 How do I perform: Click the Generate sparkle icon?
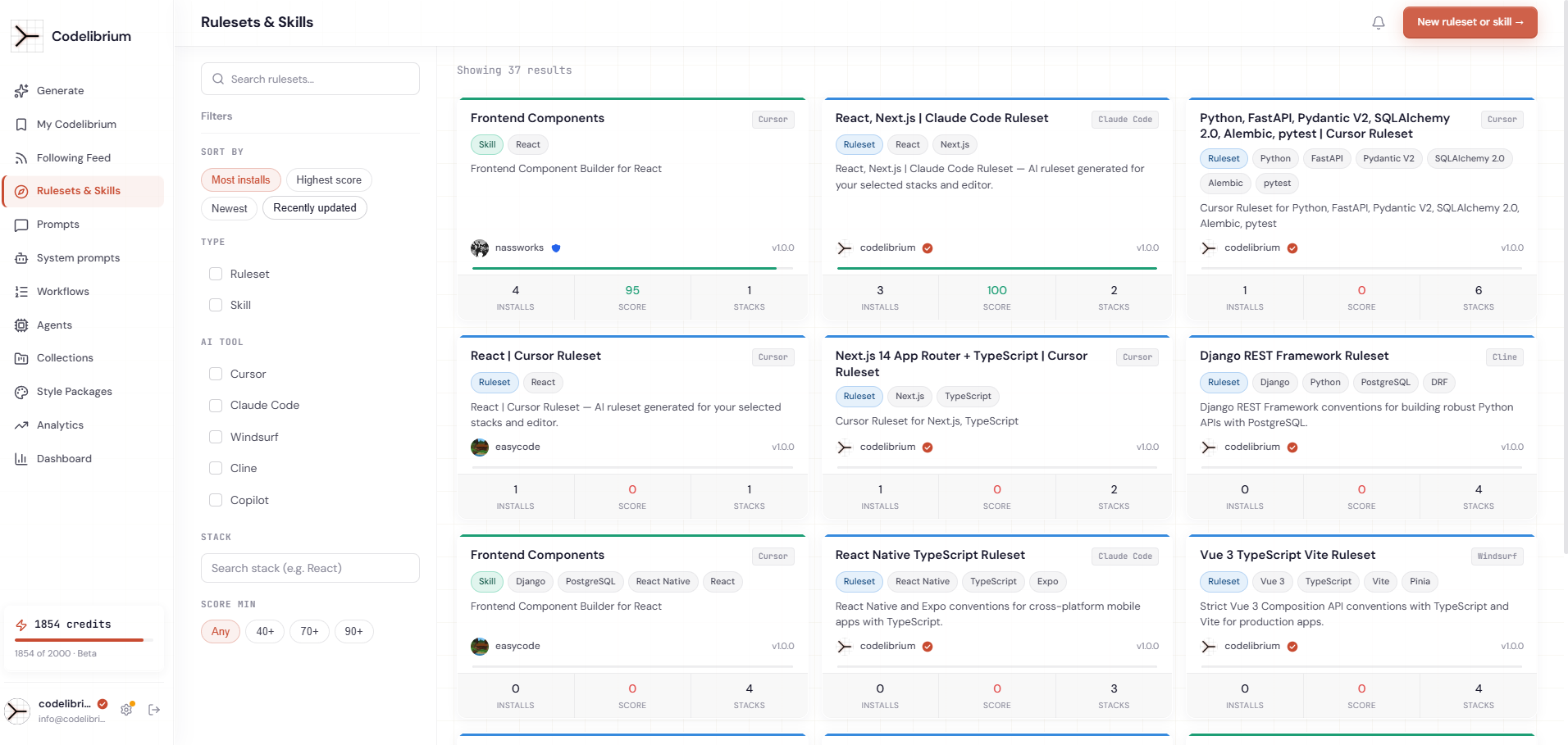pos(21,91)
